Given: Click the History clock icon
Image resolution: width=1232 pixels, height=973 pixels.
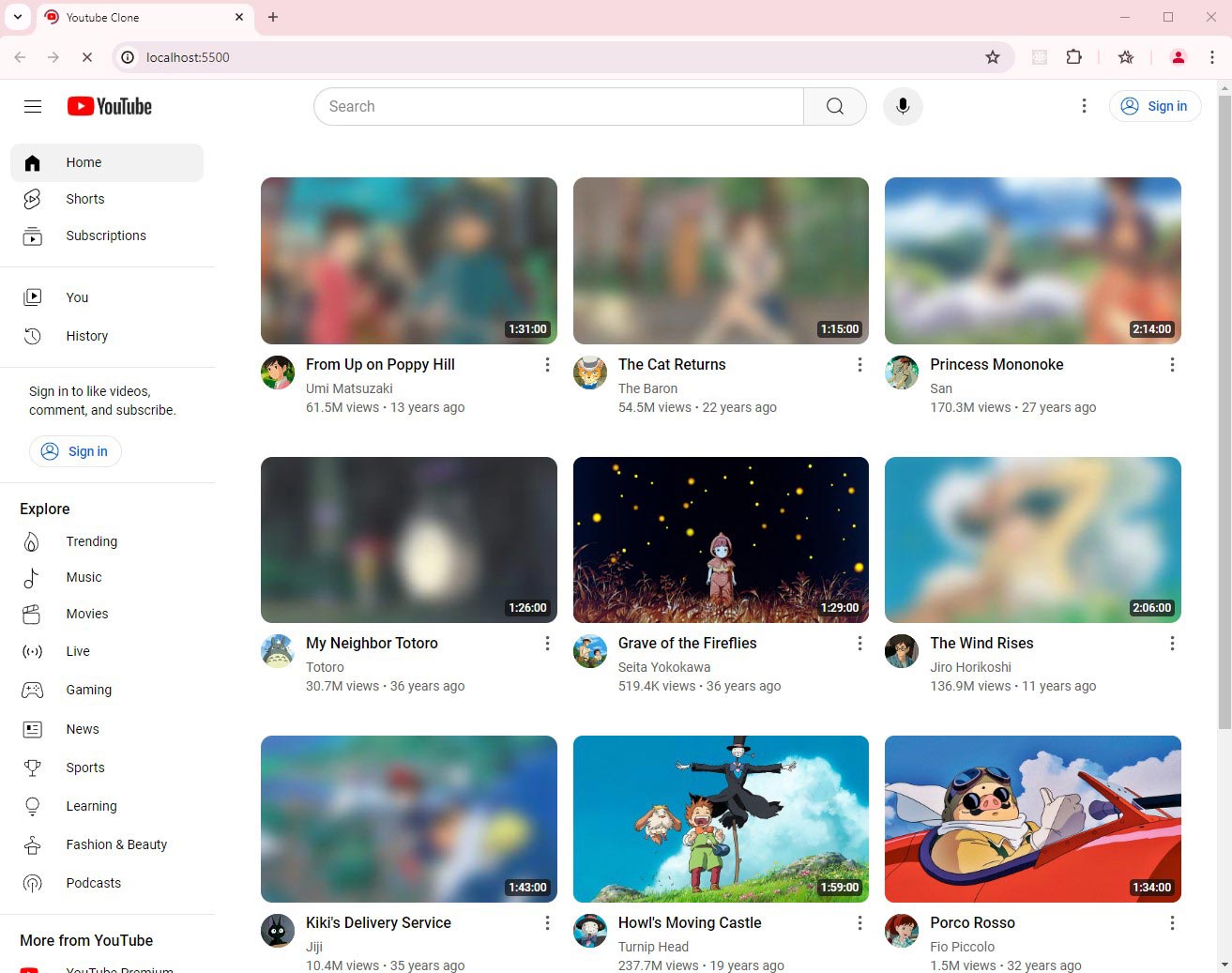Looking at the screenshot, I should click(33, 336).
